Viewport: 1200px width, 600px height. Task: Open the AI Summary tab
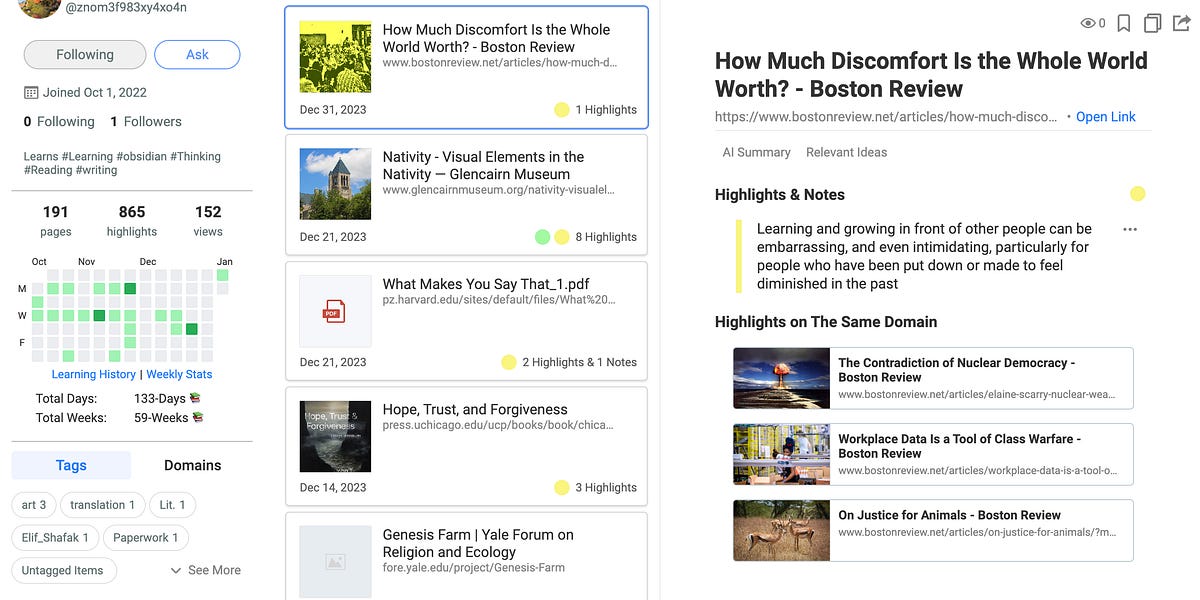click(756, 152)
